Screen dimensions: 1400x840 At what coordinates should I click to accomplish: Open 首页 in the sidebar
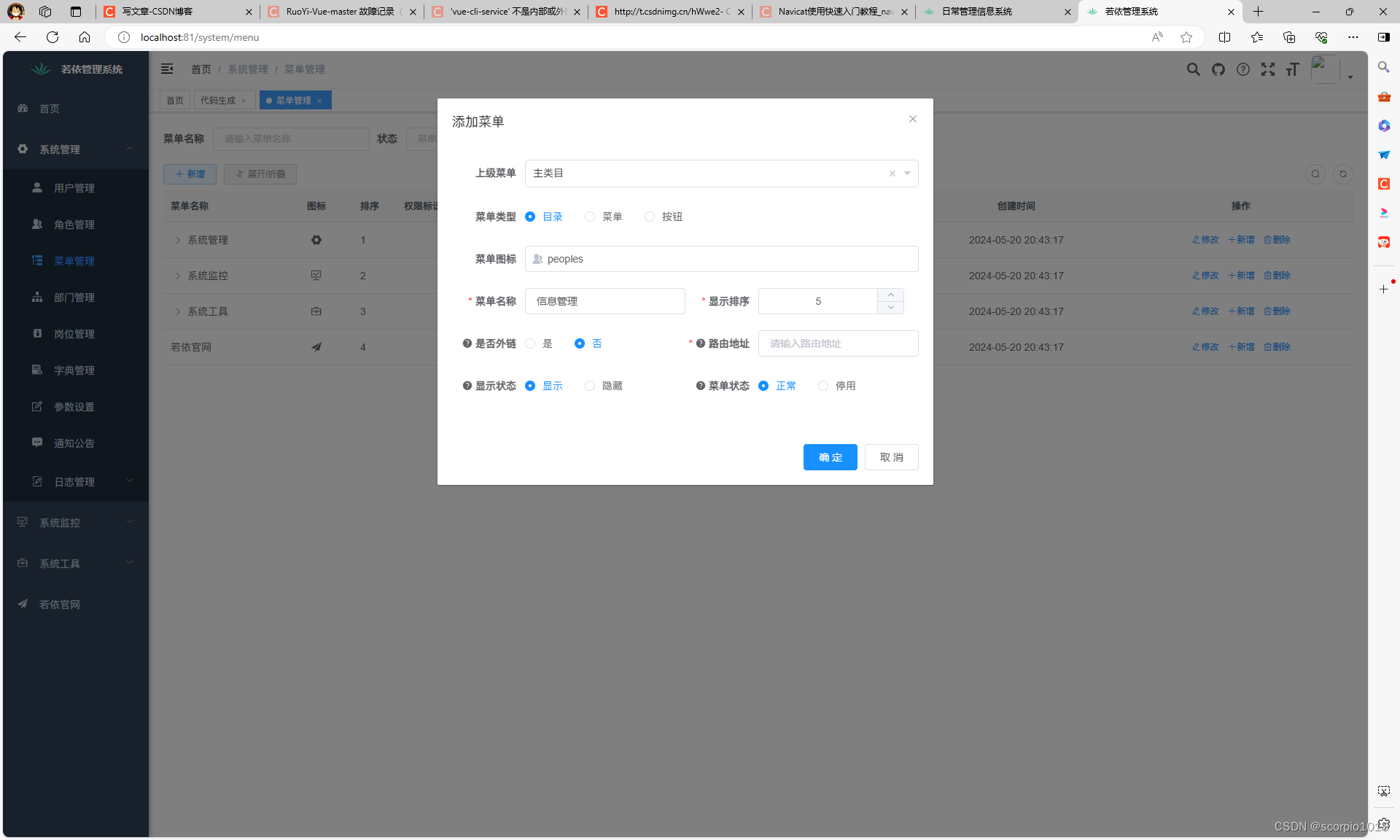tap(76, 109)
